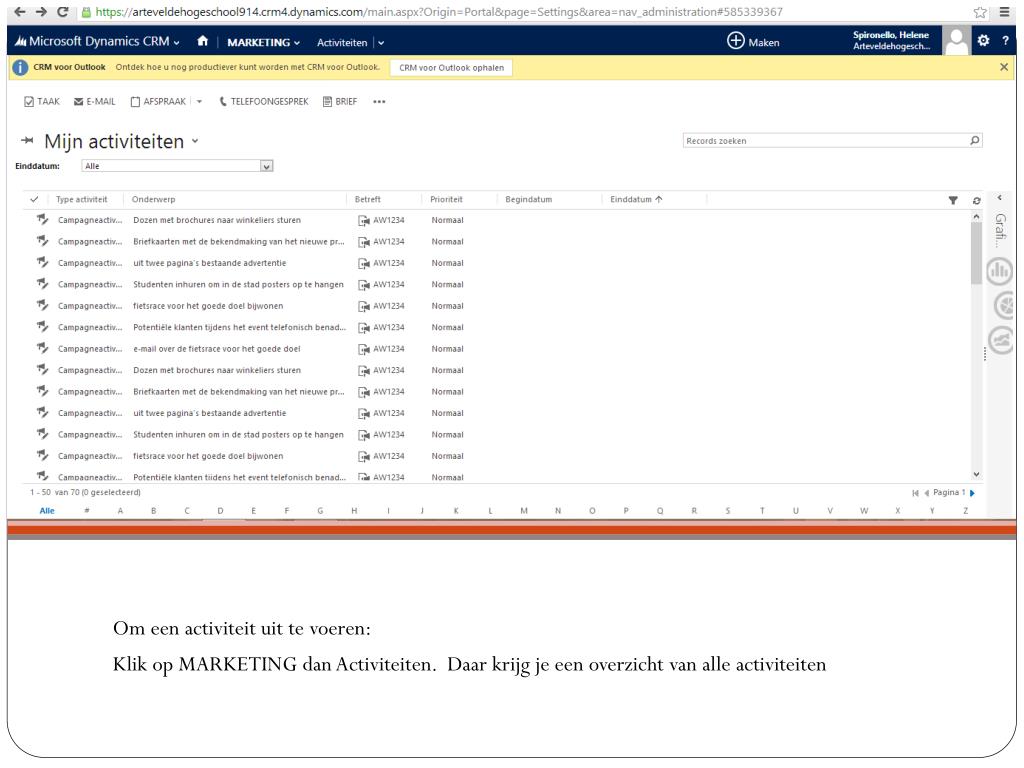The image size is (1024, 768).
Task: Expand the collapsed charts pane arrow
Action: [1000, 199]
